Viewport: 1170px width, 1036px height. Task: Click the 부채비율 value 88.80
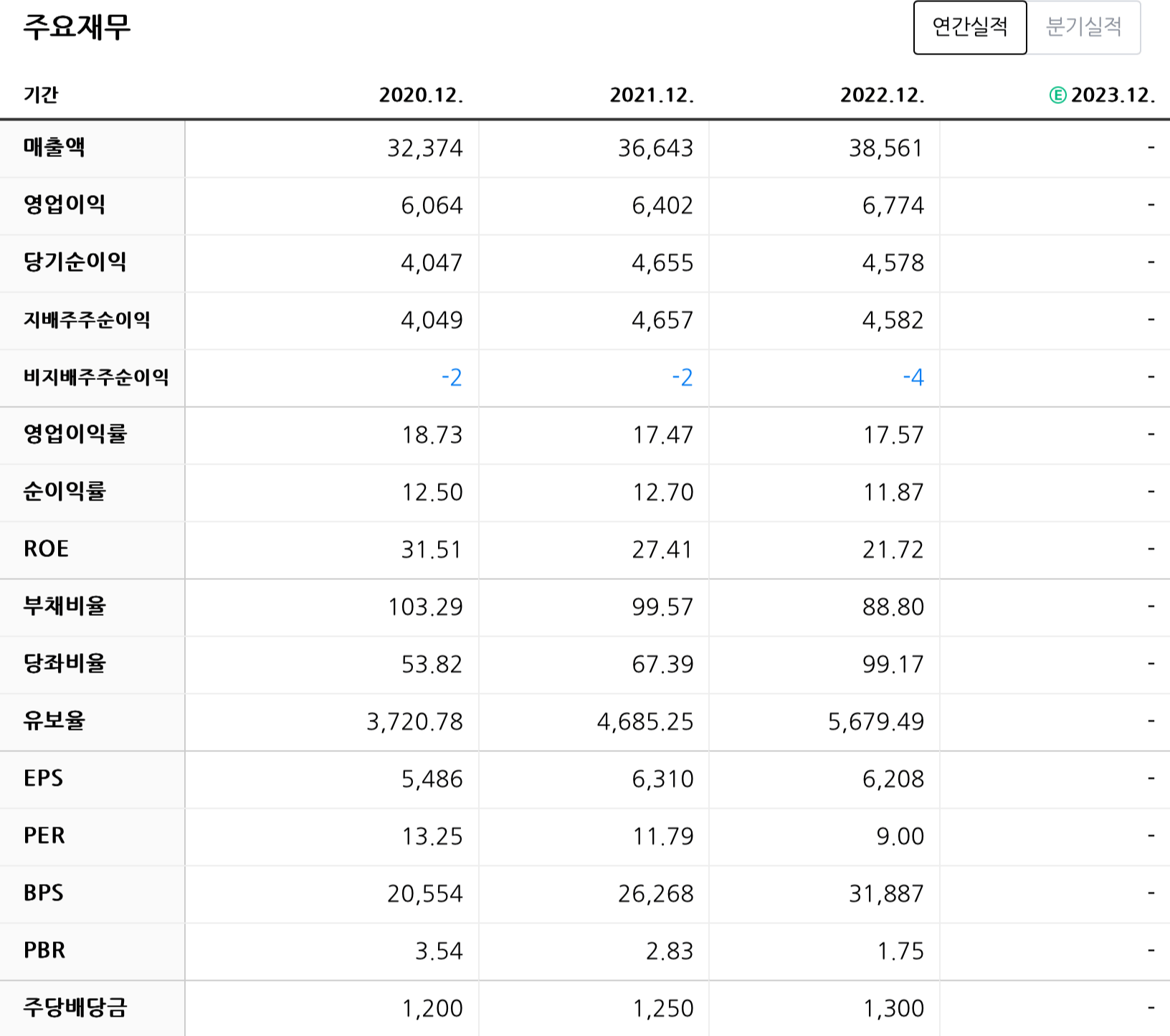(x=894, y=607)
